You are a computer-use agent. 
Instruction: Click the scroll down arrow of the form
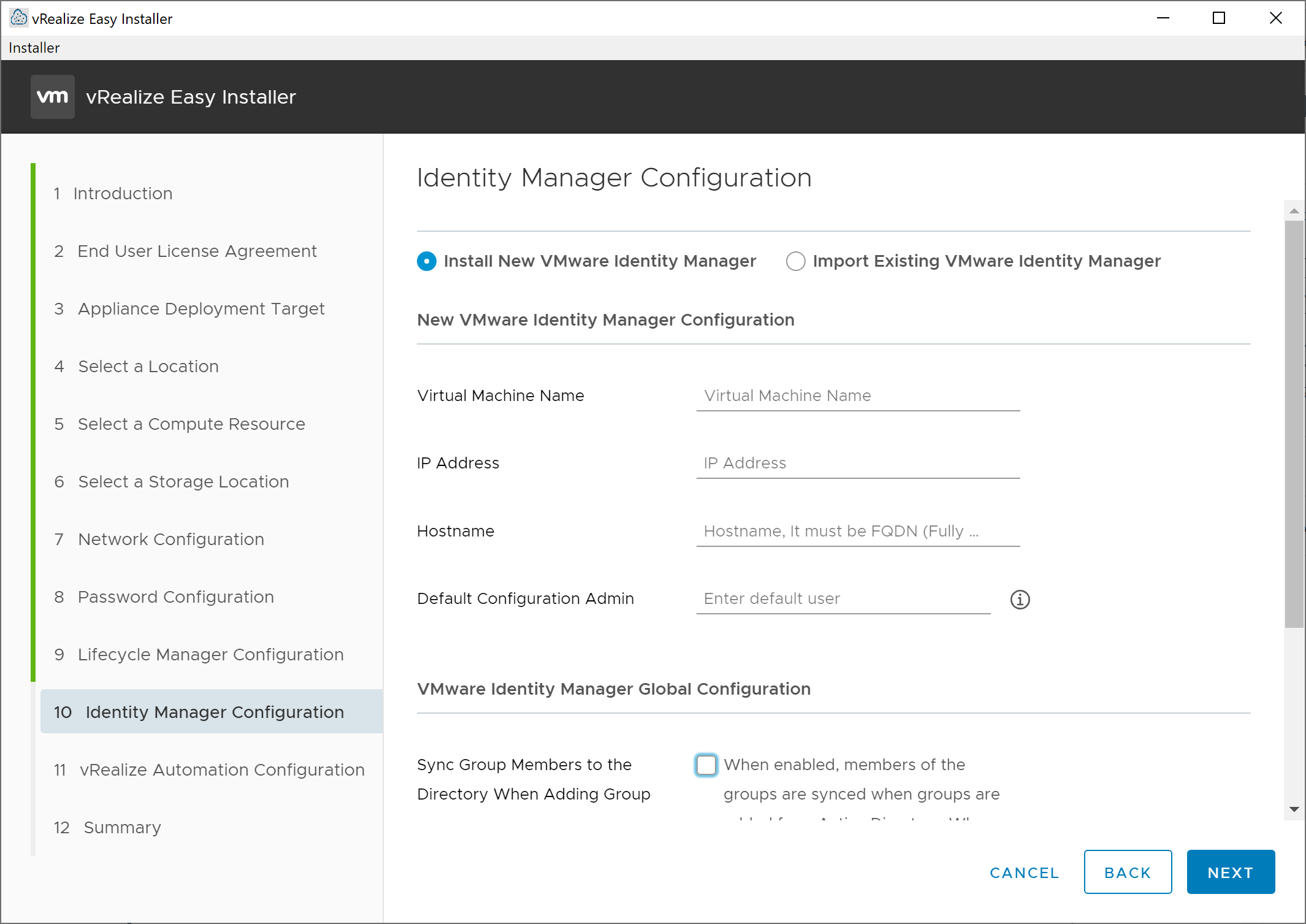1294,809
